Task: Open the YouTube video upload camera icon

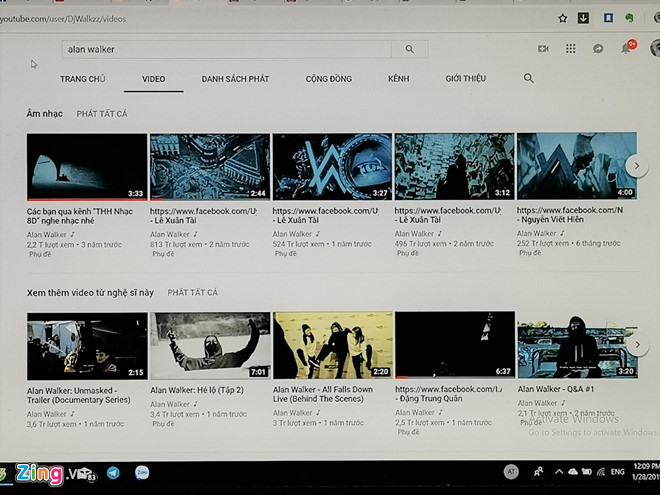Action: (x=543, y=49)
